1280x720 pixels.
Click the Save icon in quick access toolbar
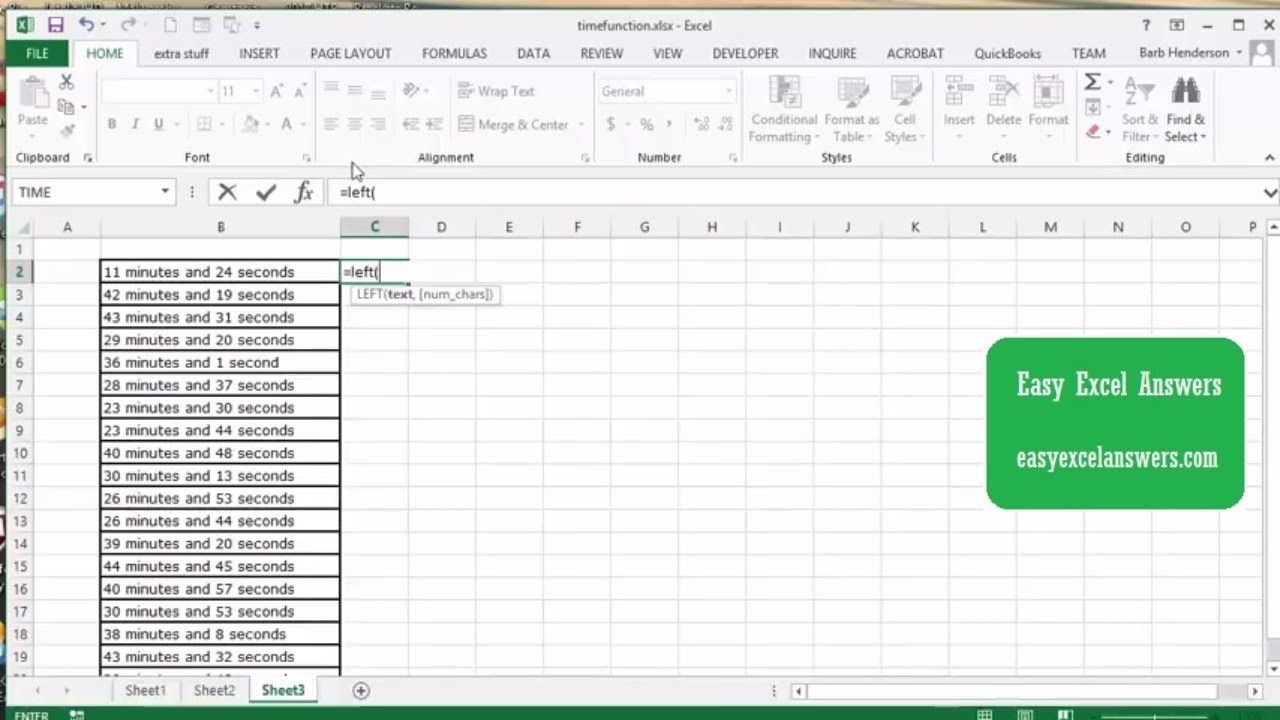55,25
